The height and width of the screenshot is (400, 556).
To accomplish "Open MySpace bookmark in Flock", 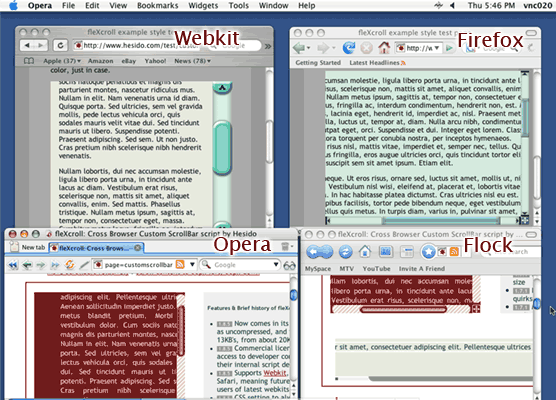I will [318, 269].
